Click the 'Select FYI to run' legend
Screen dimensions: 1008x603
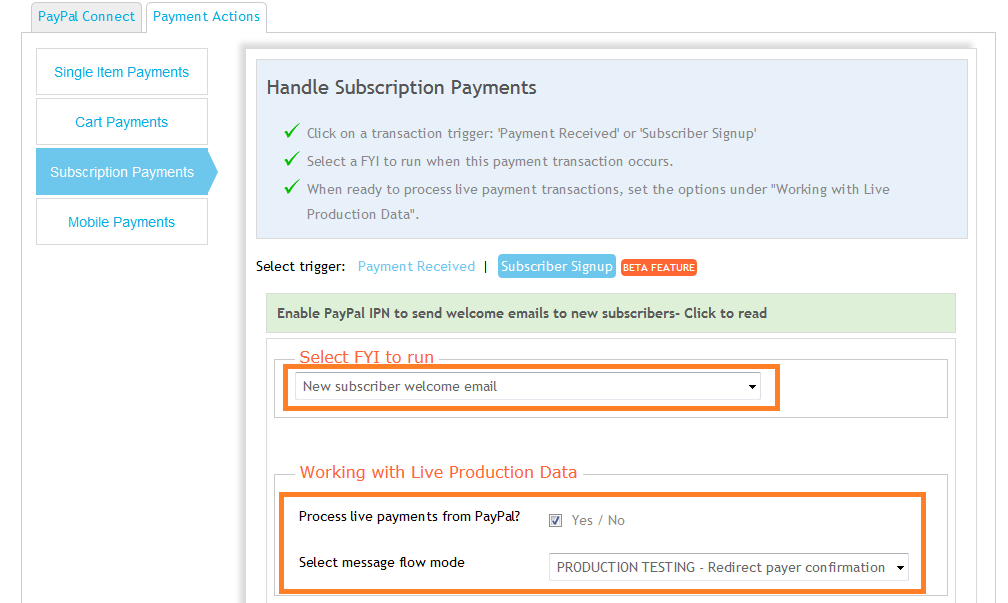tap(366, 357)
